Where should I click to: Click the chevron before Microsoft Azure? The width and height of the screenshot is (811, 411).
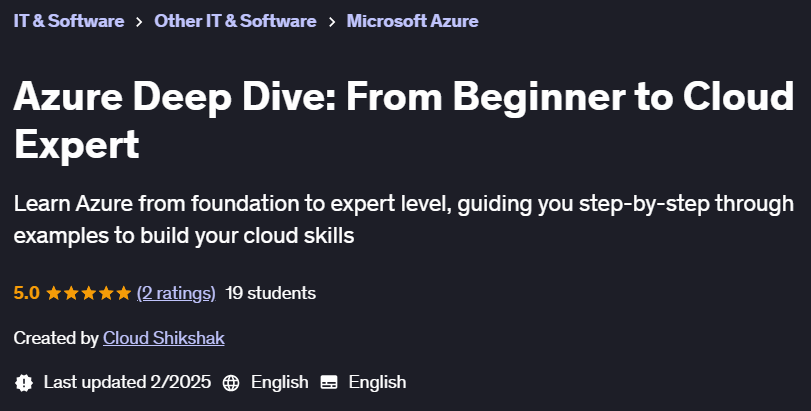pyautogui.click(x=332, y=22)
